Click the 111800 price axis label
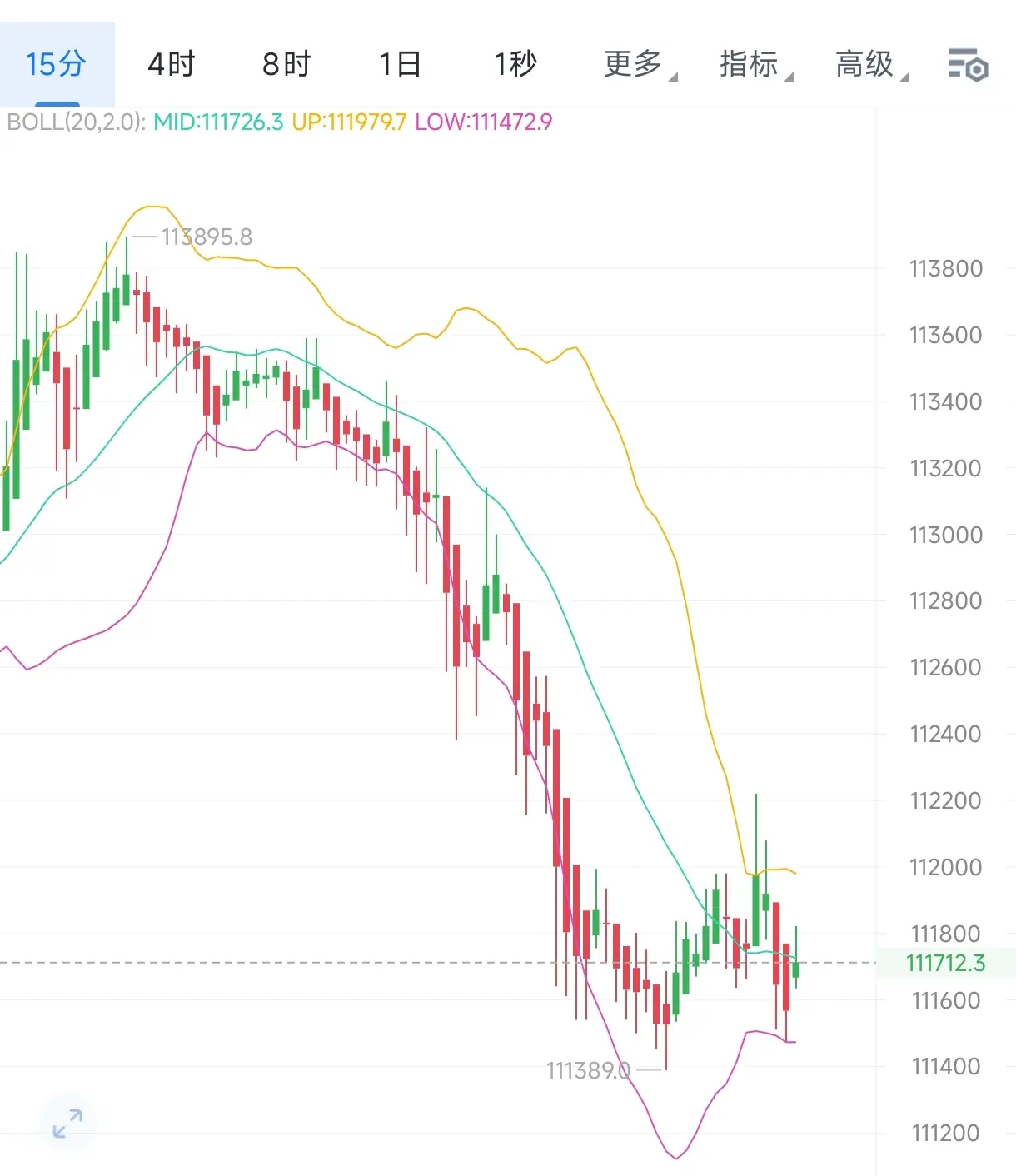Image resolution: width=1016 pixels, height=1176 pixels. point(945,934)
